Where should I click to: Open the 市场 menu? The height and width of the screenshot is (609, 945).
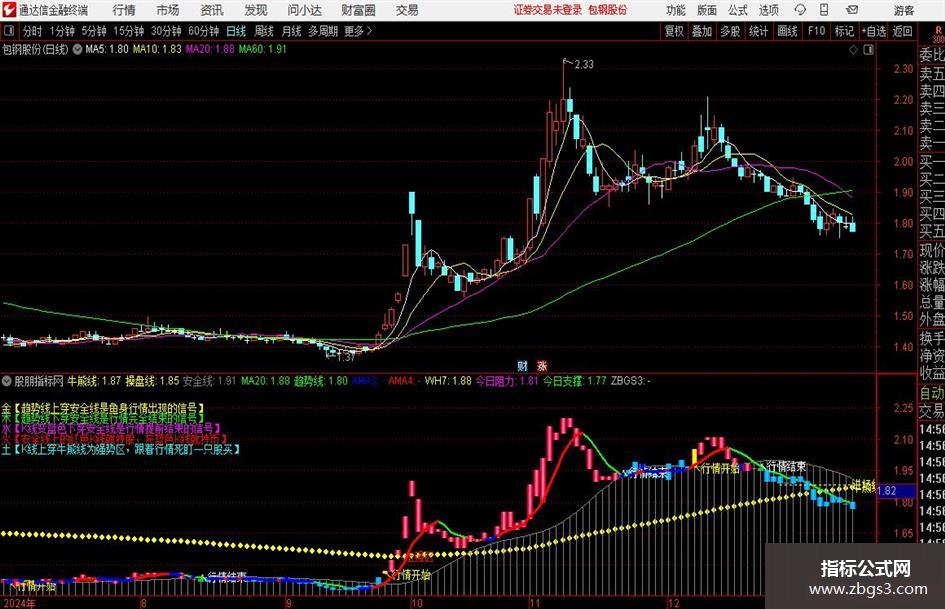(x=168, y=10)
